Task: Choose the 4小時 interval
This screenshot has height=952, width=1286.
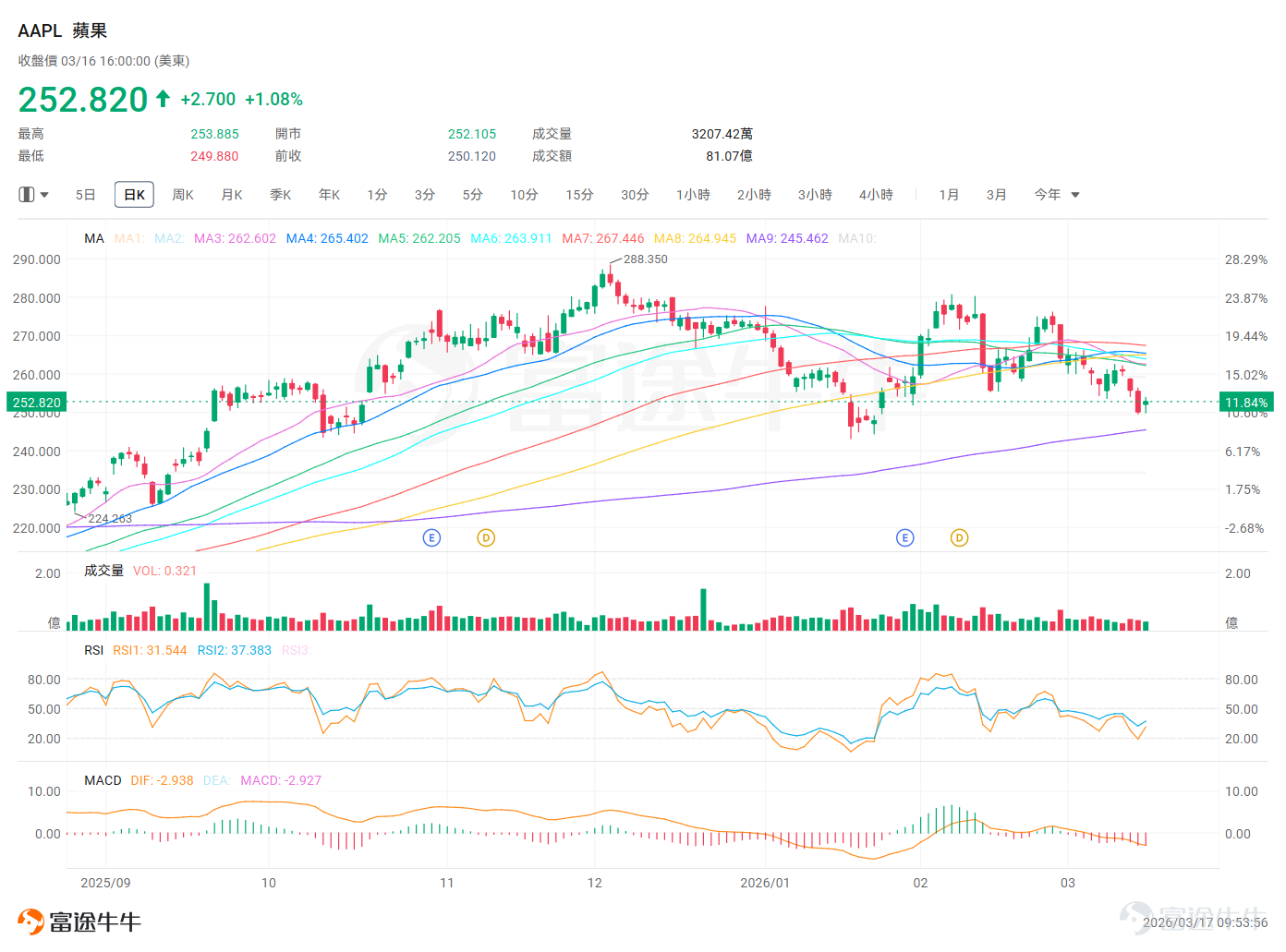Action: [876, 195]
